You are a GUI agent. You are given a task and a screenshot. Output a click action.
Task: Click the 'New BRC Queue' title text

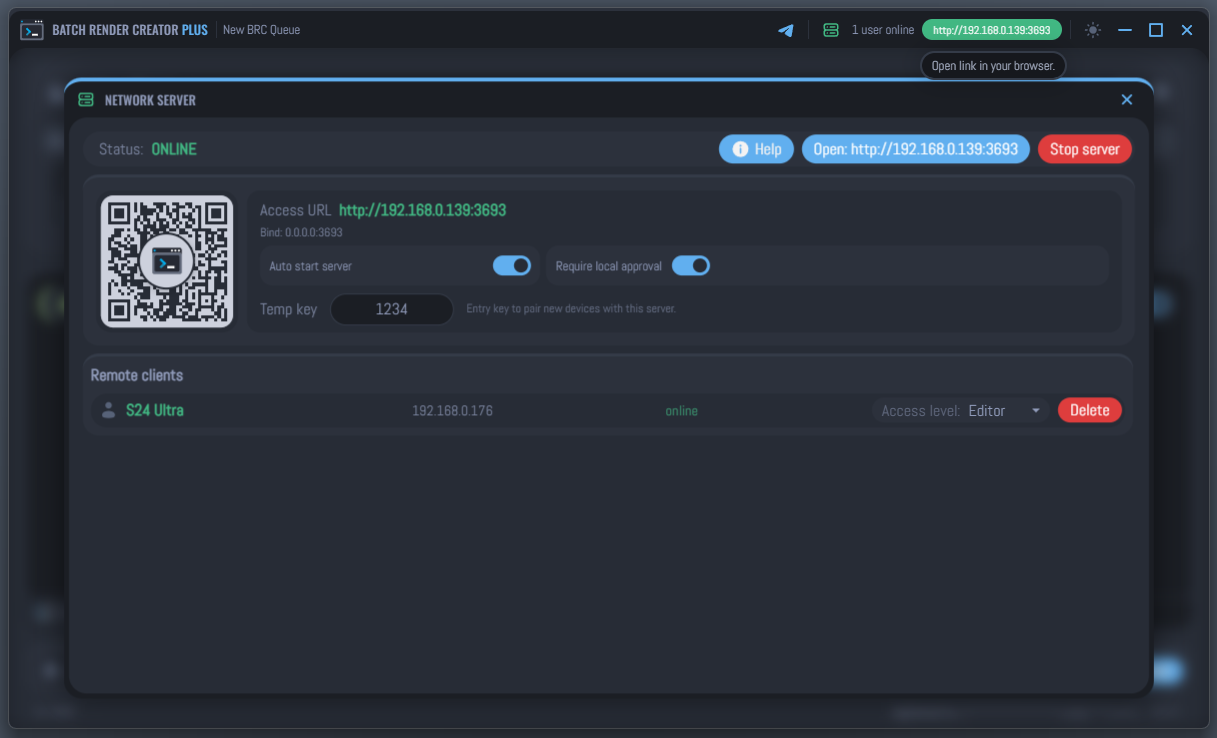click(261, 30)
